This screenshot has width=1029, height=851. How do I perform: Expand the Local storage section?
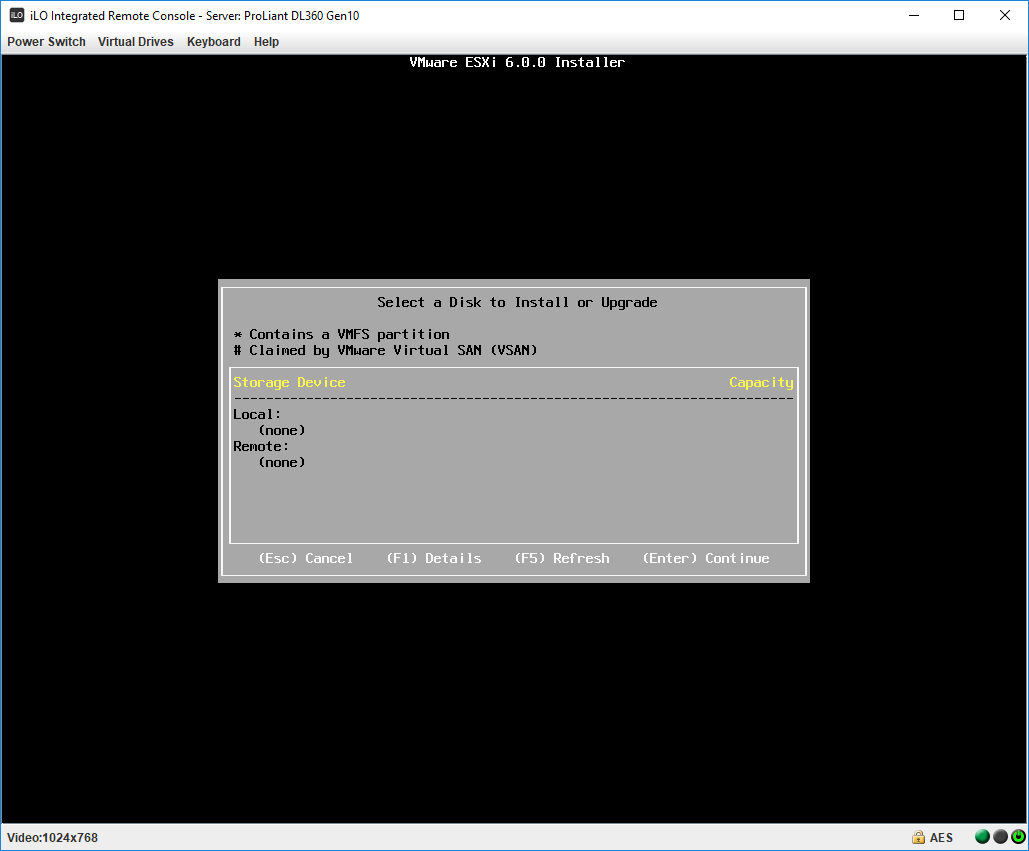256,413
